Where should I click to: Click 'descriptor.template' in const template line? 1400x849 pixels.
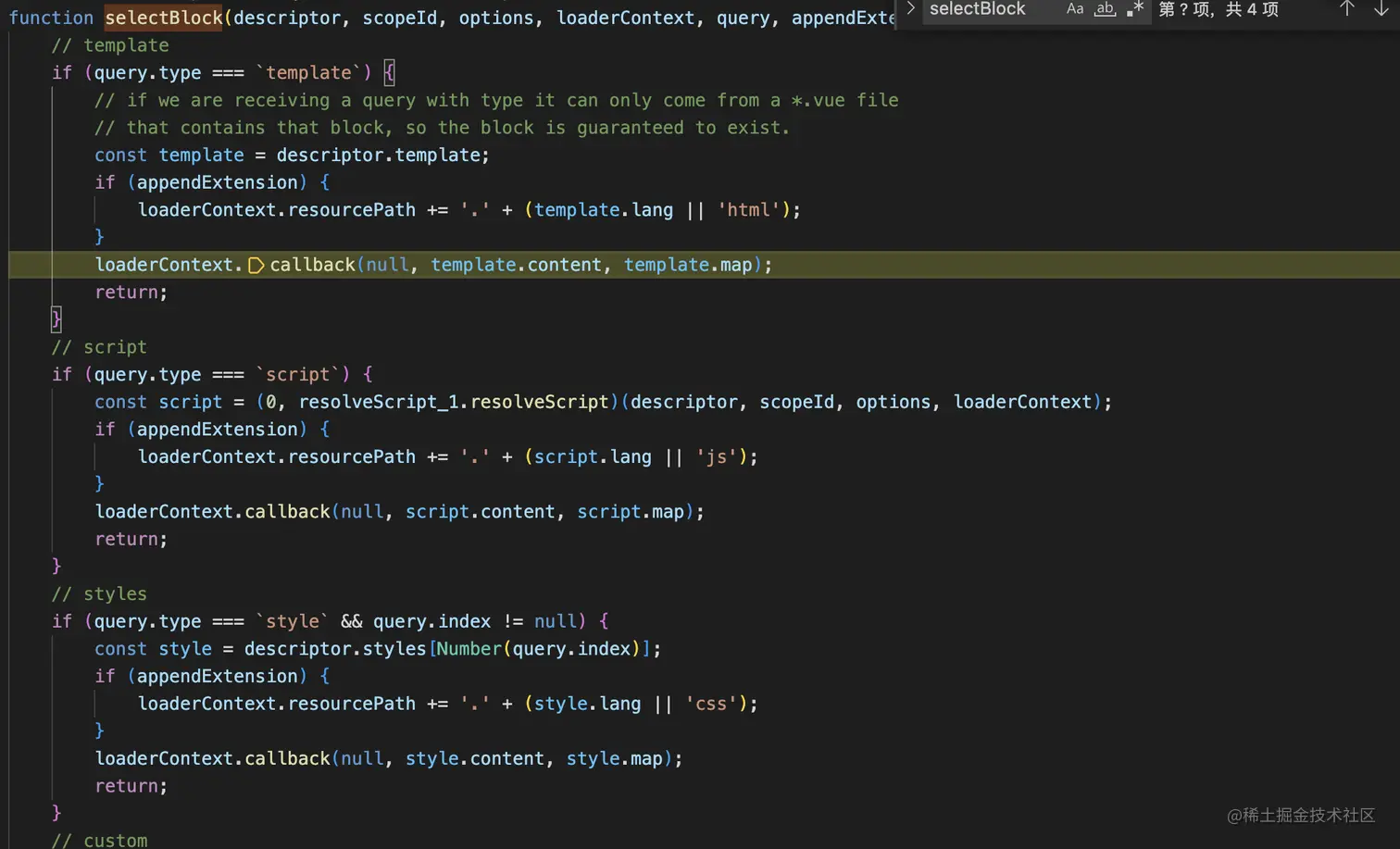(380, 155)
